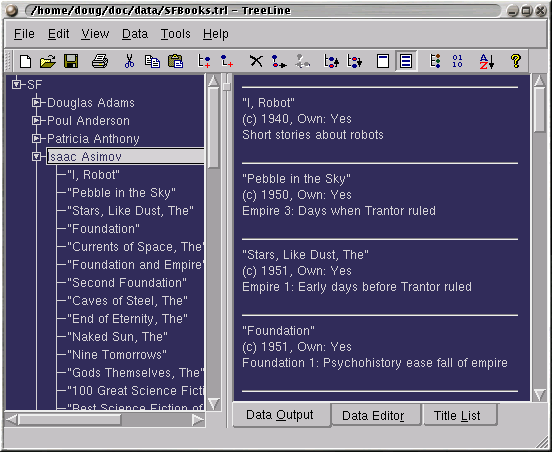The width and height of the screenshot is (552, 452).
Task: Select "Foundation" in the tree
Action: click(x=103, y=229)
